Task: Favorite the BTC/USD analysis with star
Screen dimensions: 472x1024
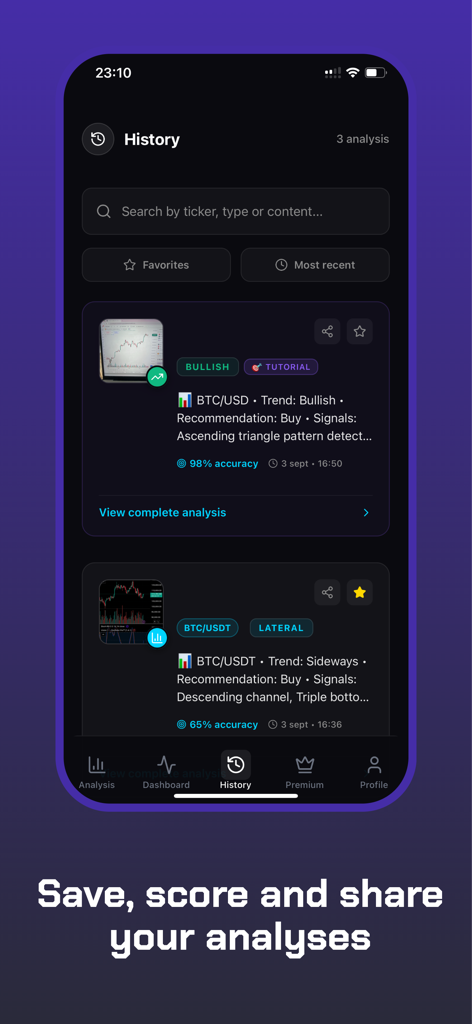Action: 360,331
